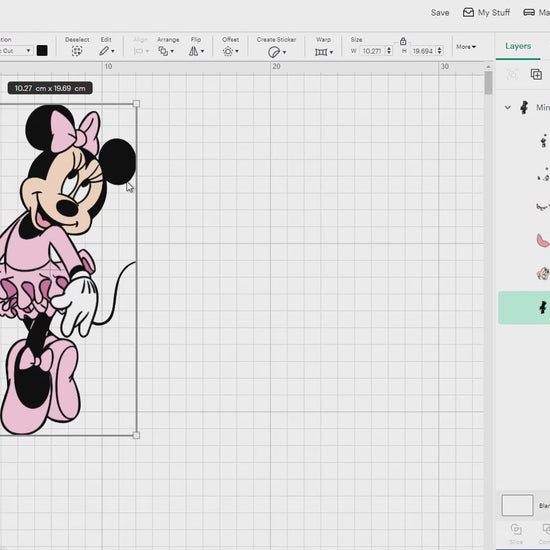Click the canvas scroll-up arrow

(x=488, y=67)
